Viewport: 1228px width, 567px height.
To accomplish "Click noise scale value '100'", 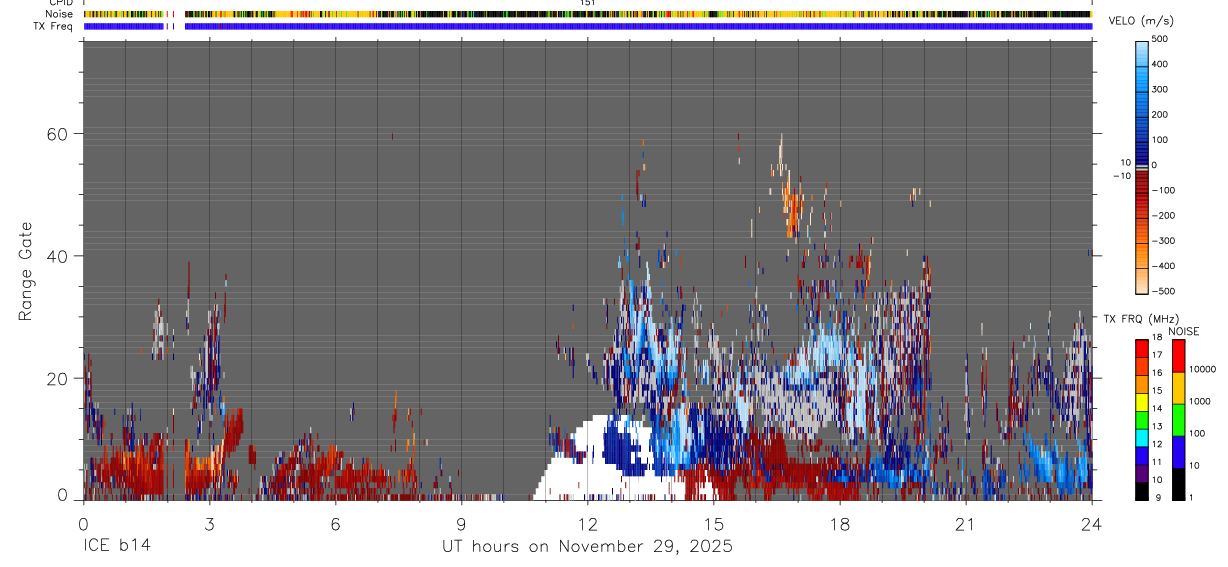I will click(x=1198, y=434).
